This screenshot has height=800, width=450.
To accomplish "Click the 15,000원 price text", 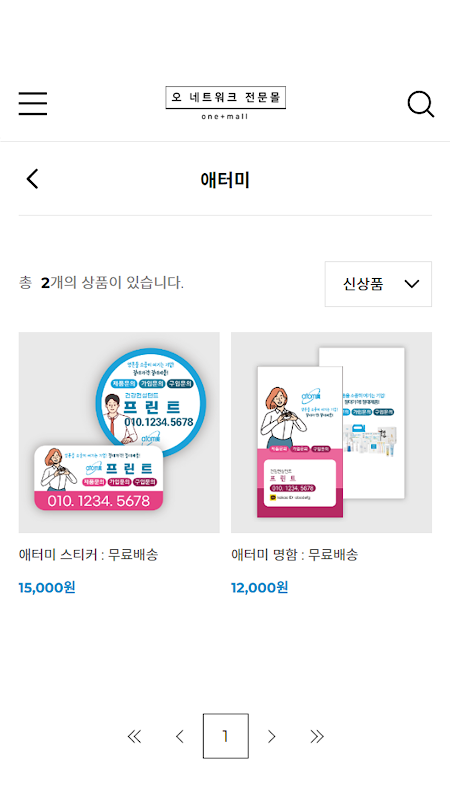I will click(x=47, y=588).
